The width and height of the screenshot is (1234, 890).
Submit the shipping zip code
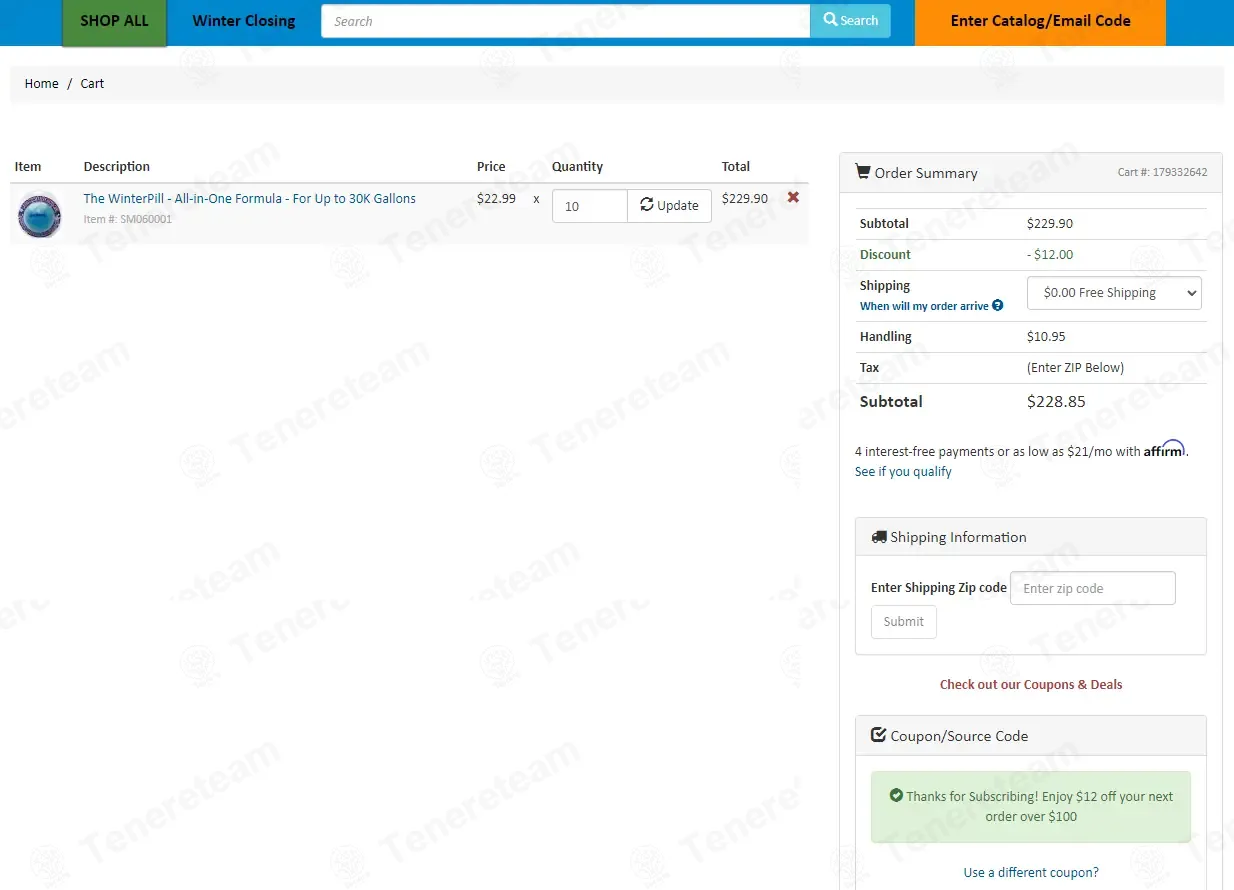[x=903, y=621]
